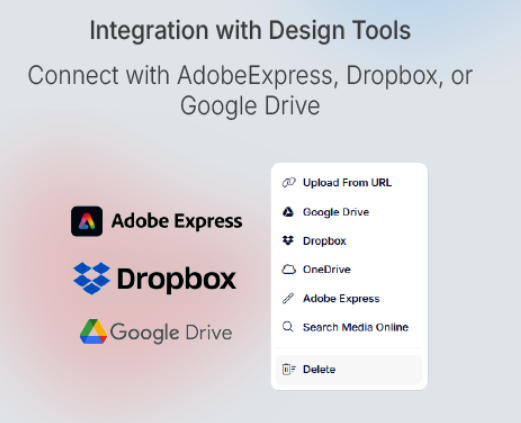Screen dimensions: 521x423
Task: Click the Dropbox icon in the menu
Action: (x=288, y=241)
